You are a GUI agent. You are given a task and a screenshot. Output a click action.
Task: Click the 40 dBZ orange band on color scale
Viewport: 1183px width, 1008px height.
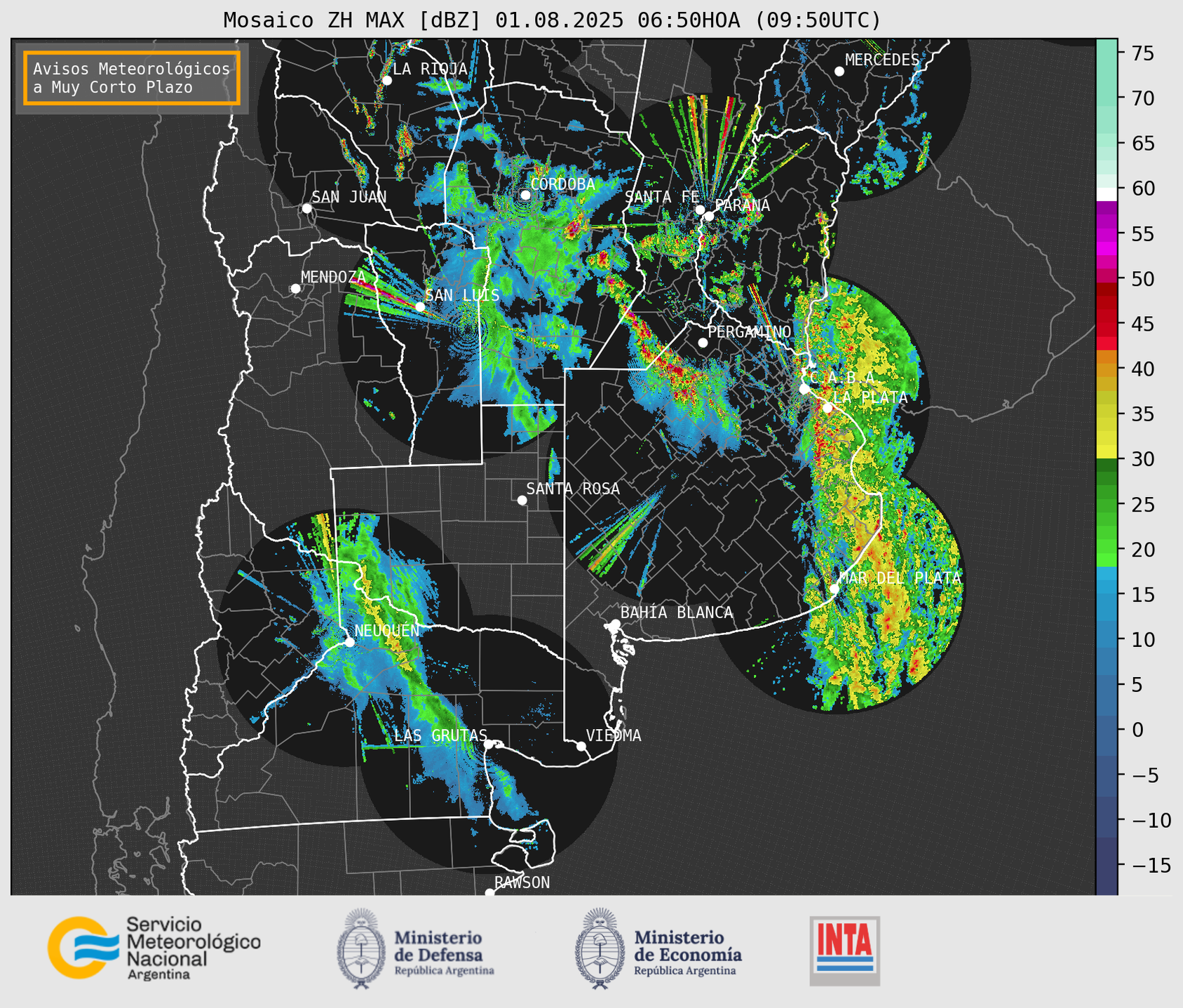[x=1107, y=369]
